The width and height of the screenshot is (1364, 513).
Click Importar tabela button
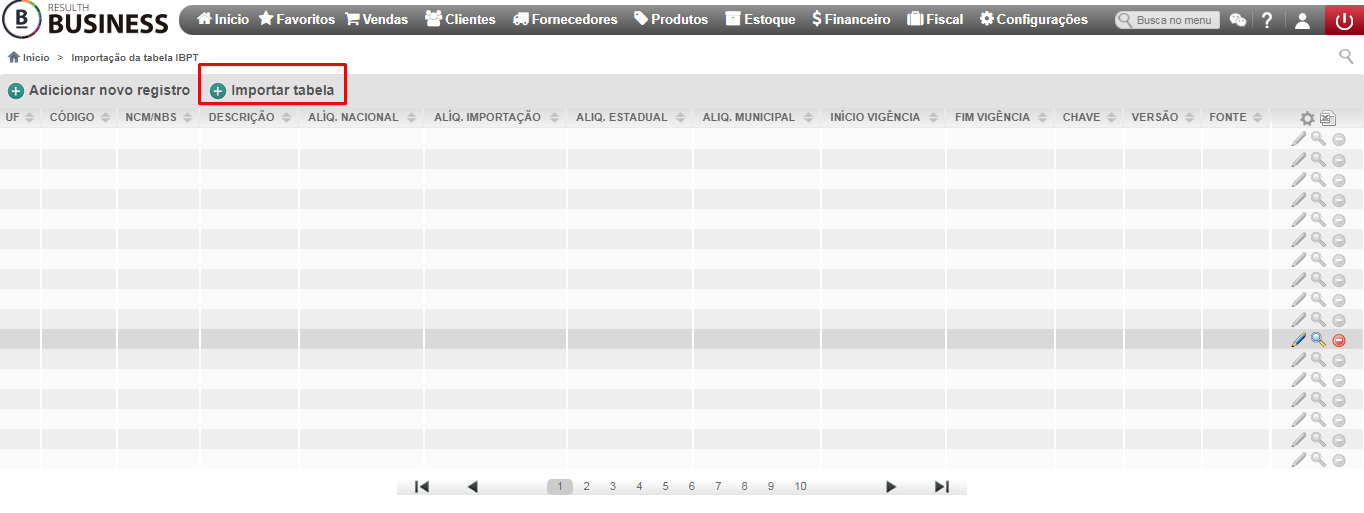pos(272,90)
